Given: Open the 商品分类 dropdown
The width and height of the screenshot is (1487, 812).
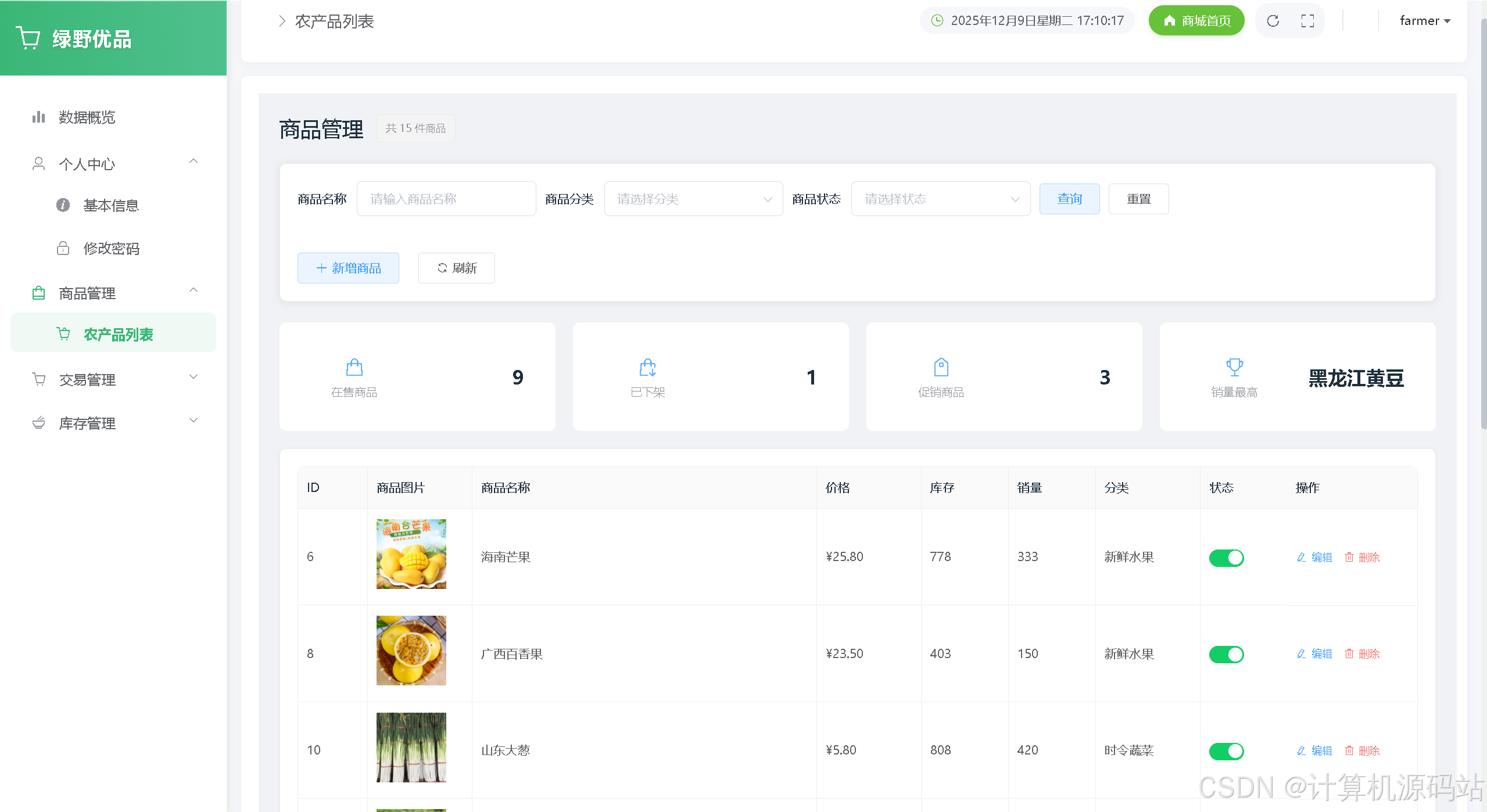Looking at the screenshot, I should (x=693, y=199).
